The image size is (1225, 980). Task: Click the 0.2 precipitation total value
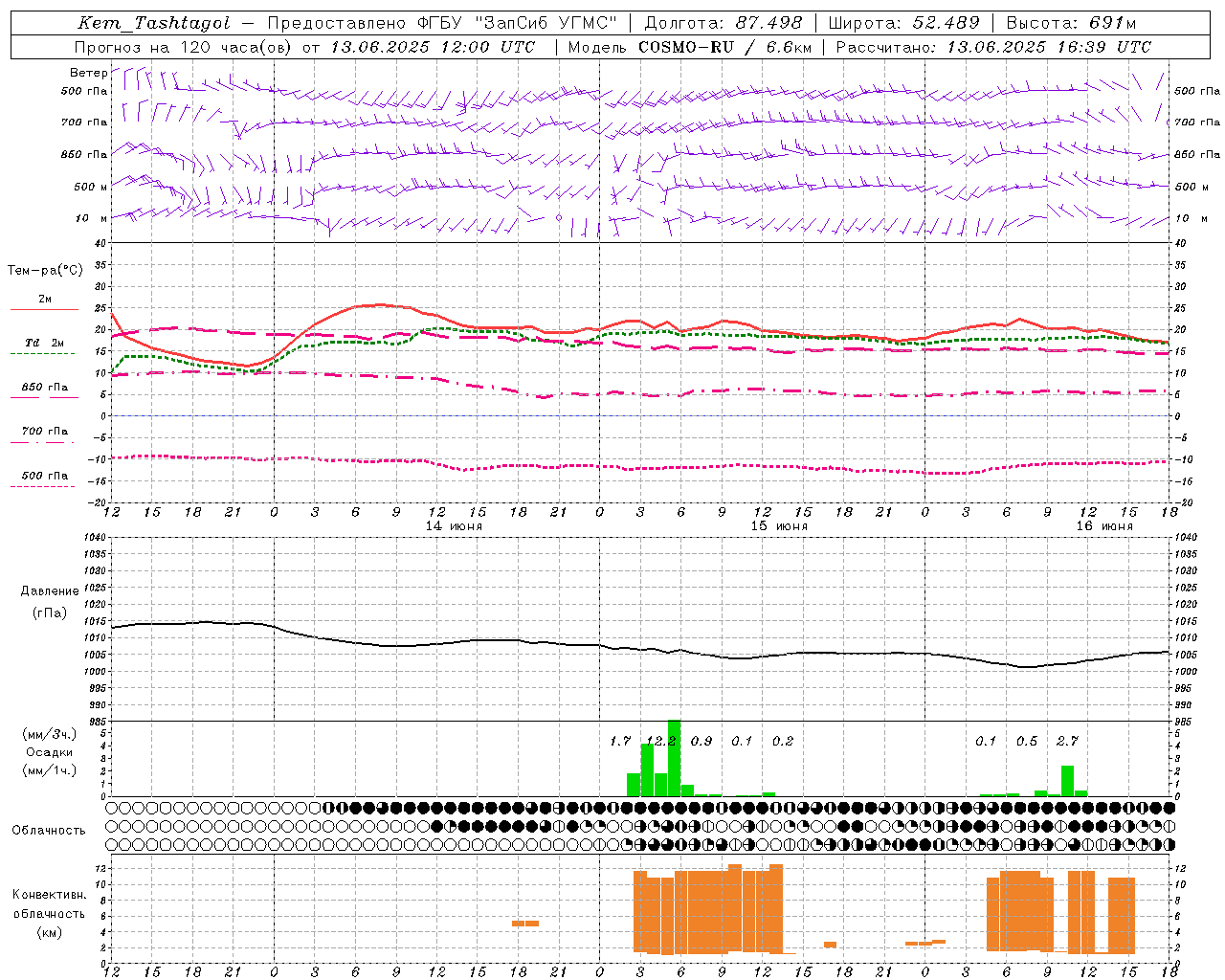[783, 741]
